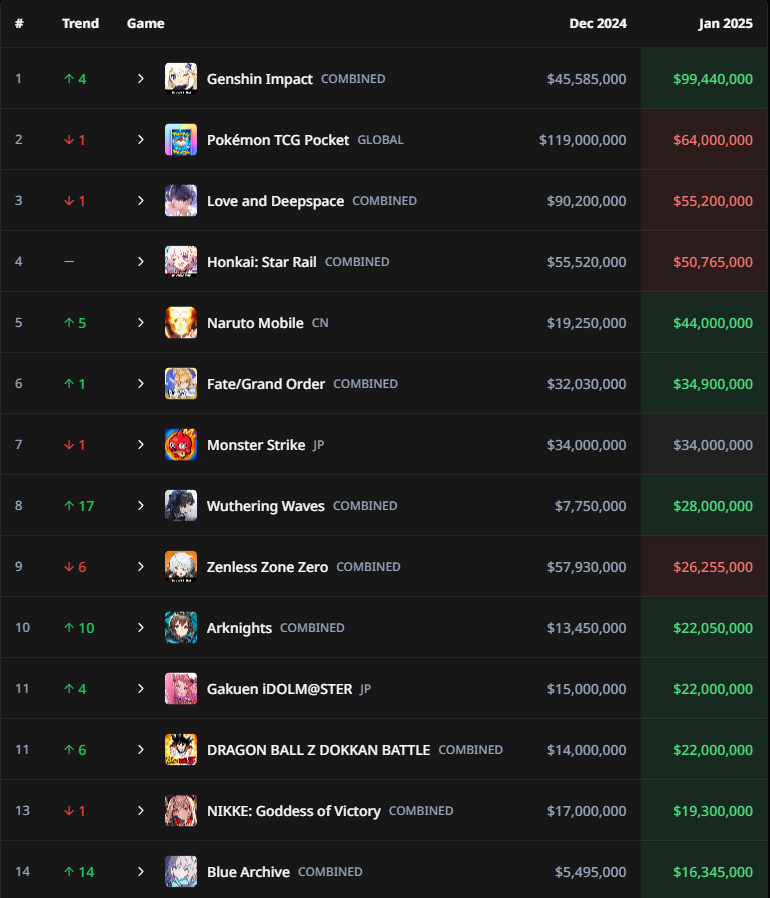Click the Zenless Zone Zero icon

click(181, 567)
